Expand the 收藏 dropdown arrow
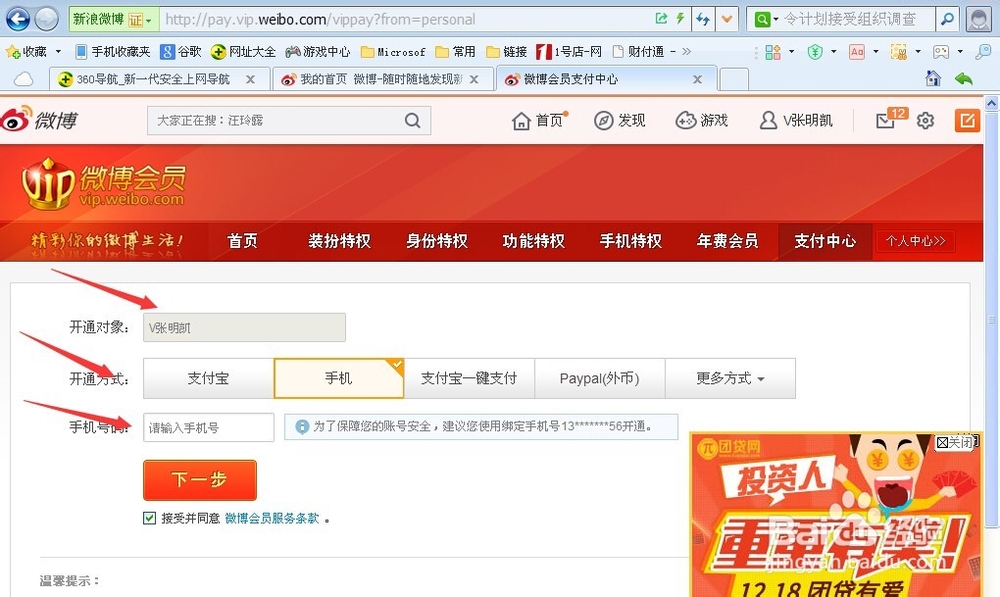 coord(58,52)
